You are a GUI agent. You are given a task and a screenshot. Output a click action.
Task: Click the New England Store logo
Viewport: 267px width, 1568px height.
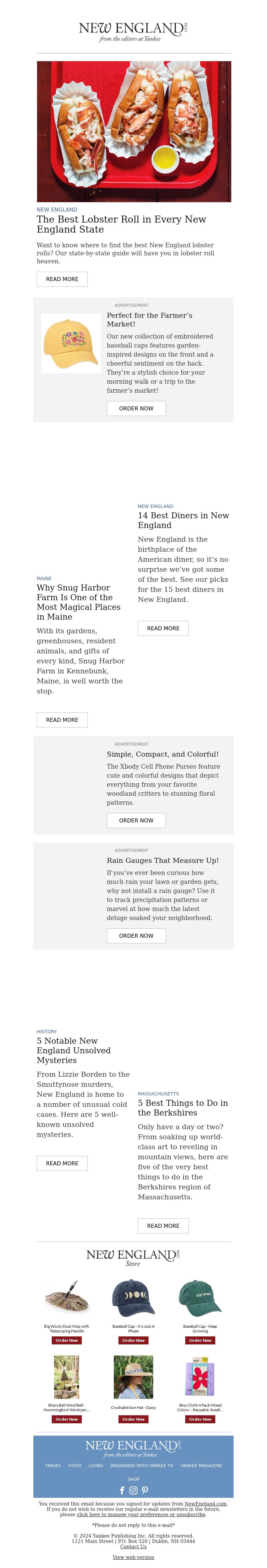(133, 1258)
